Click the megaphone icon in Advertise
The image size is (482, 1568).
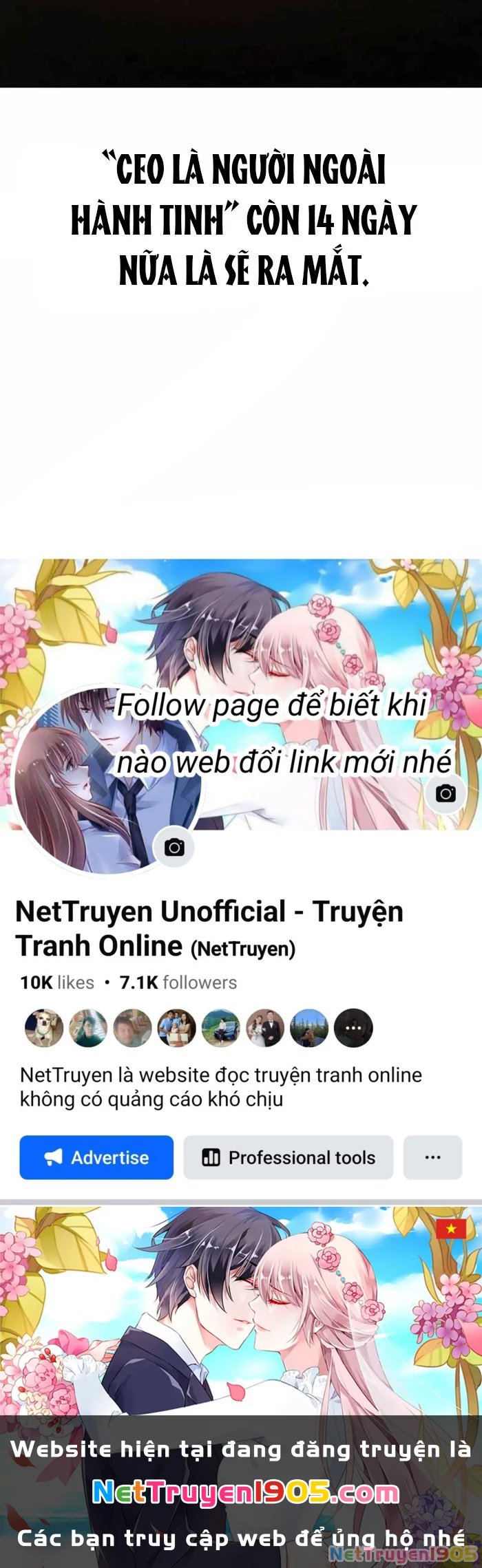click(x=54, y=1157)
